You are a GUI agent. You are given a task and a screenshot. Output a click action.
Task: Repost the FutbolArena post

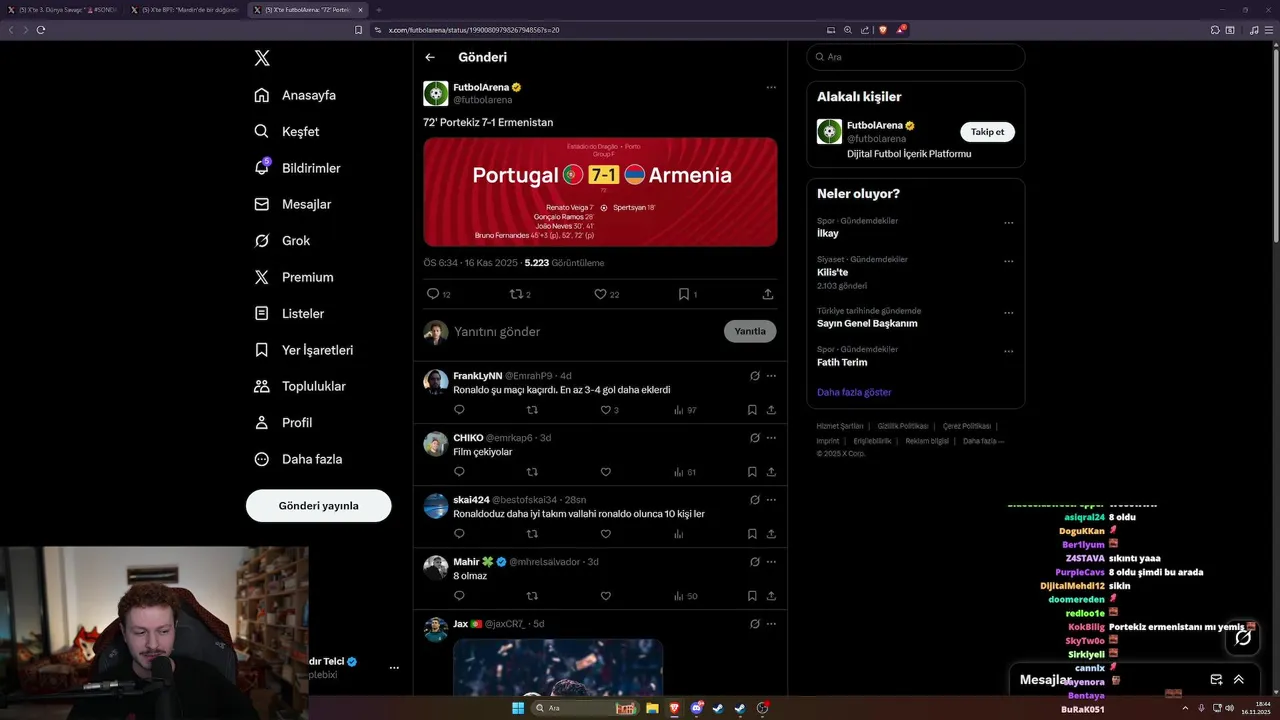click(516, 294)
